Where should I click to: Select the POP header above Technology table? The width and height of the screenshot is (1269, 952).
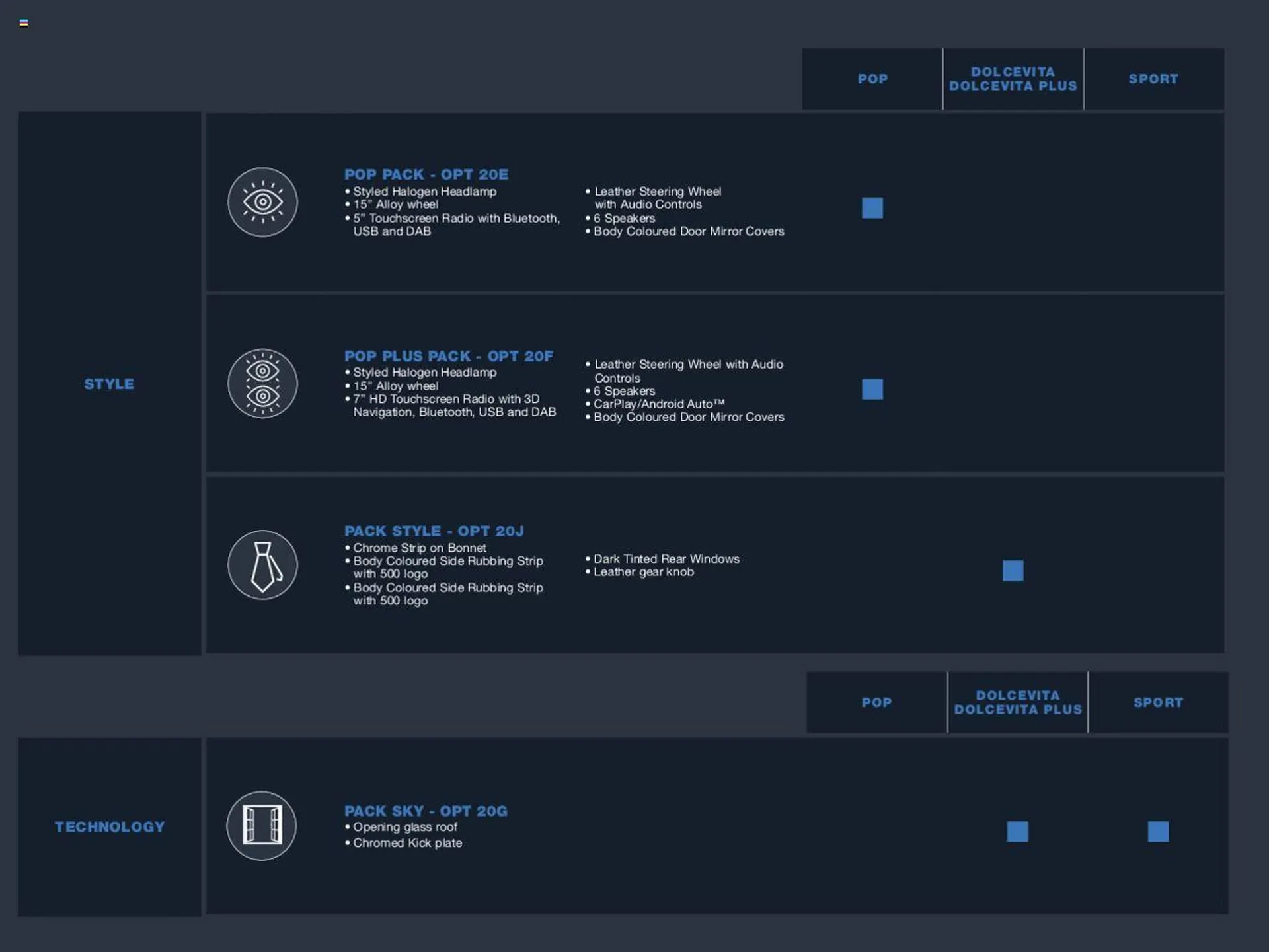pyautogui.click(x=876, y=702)
